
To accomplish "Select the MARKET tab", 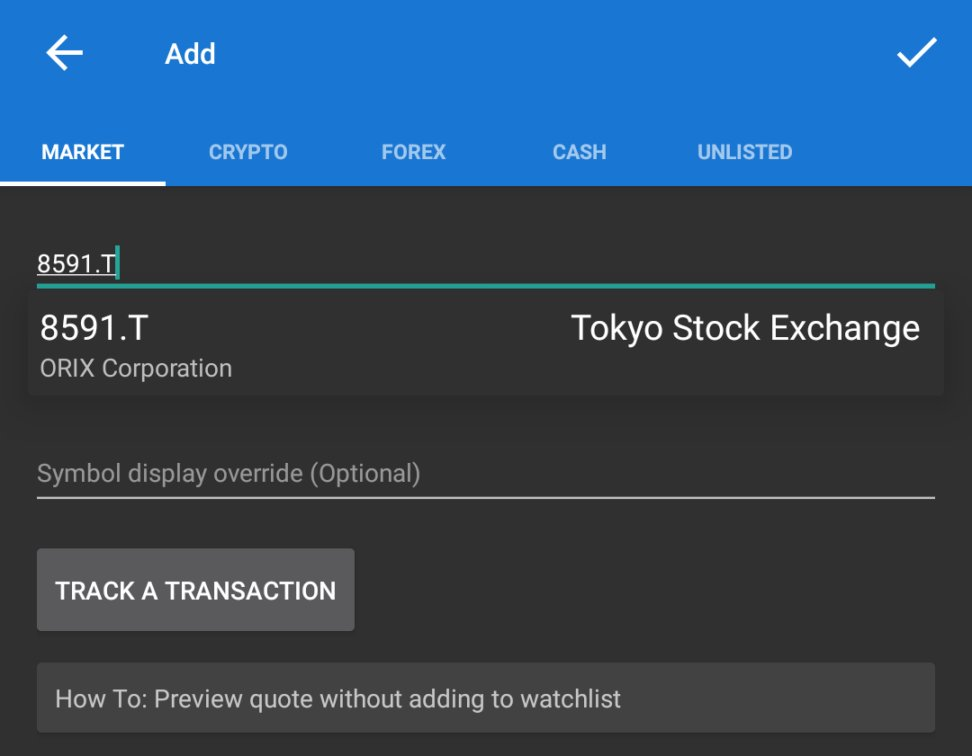I will tap(81, 152).
